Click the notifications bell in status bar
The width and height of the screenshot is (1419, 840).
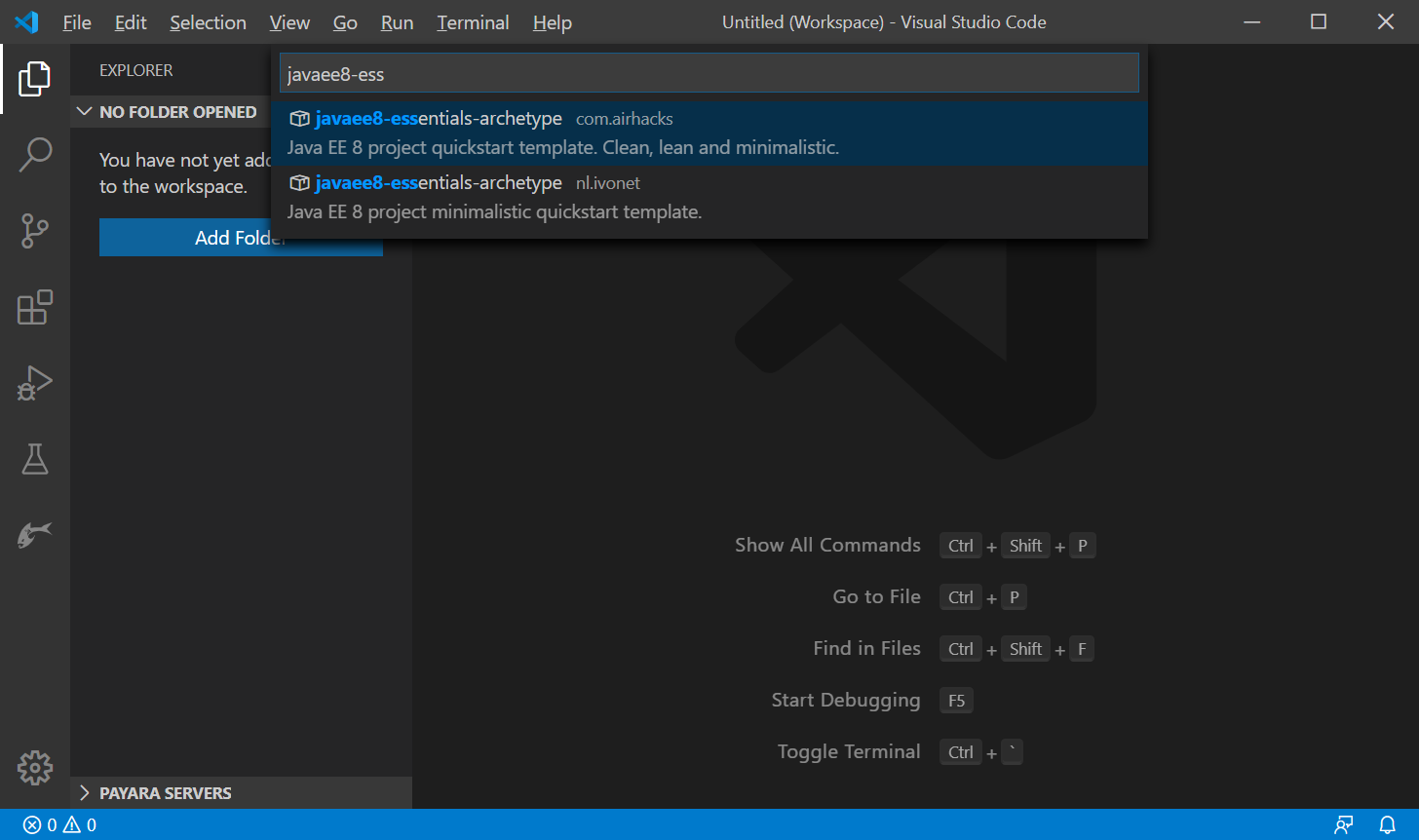[x=1388, y=825]
